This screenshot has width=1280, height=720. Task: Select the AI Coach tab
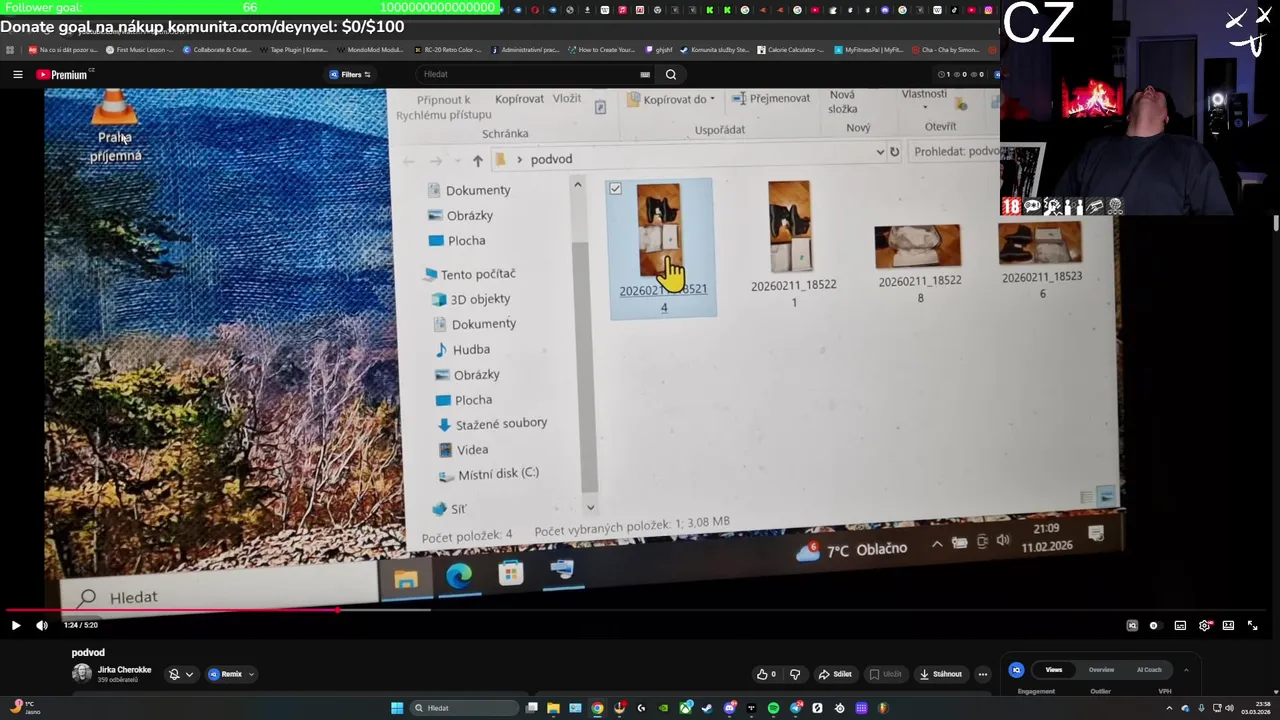(1149, 670)
